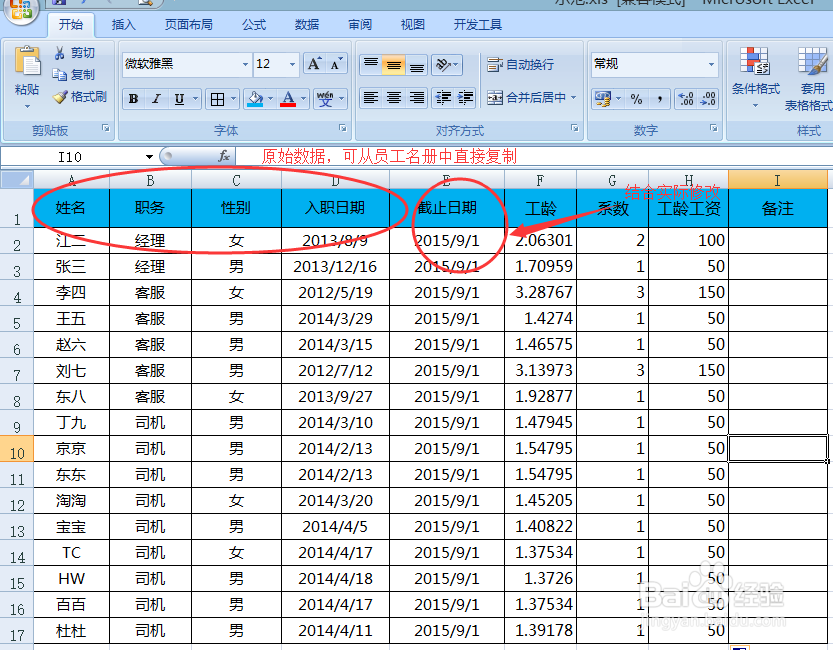Open the 插入 ribbon tab
This screenshot has width=833, height=650.
pyautogui.click(x=122, y=25)
